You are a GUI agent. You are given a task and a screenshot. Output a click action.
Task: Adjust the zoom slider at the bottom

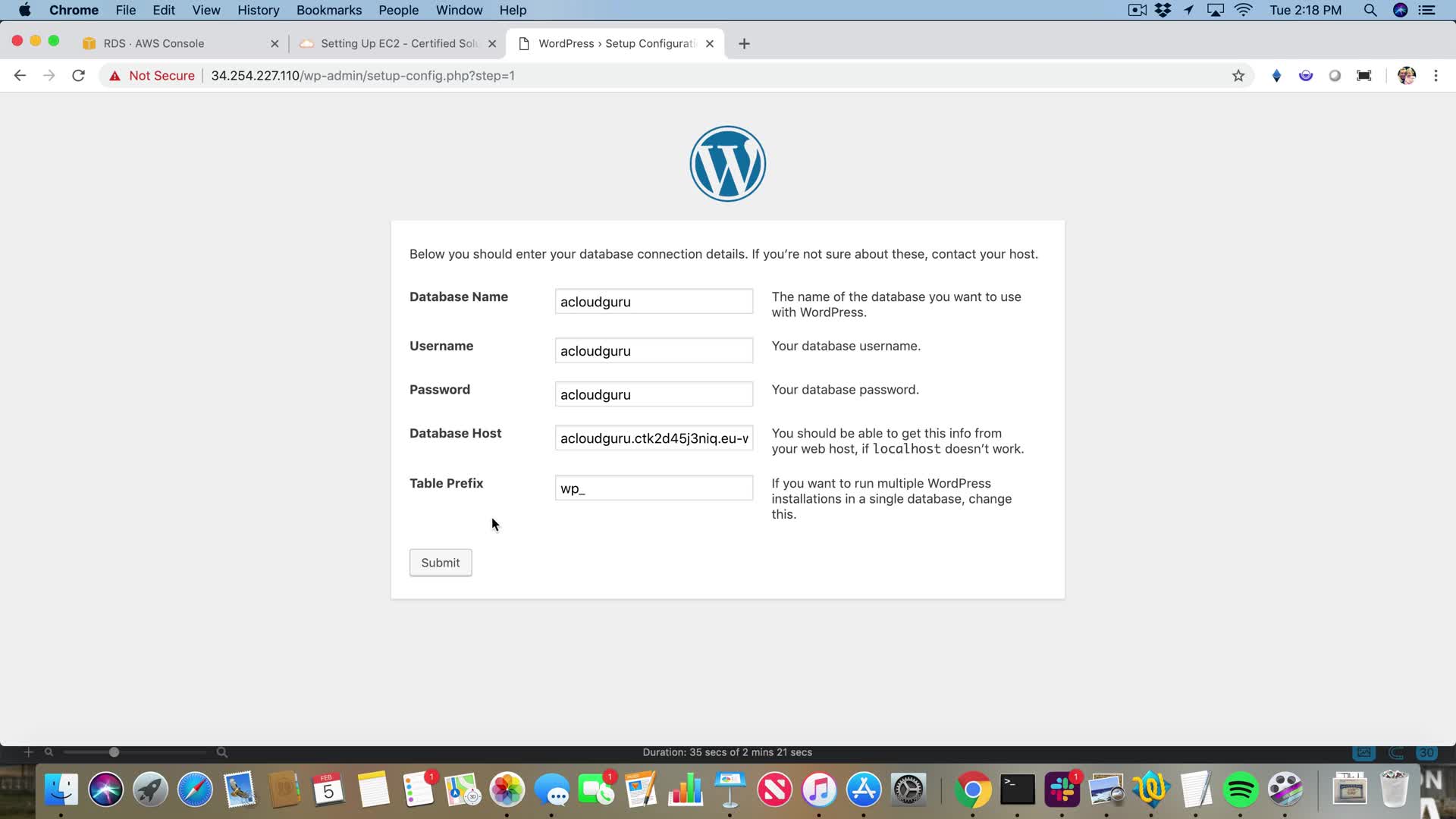point(114,752)
